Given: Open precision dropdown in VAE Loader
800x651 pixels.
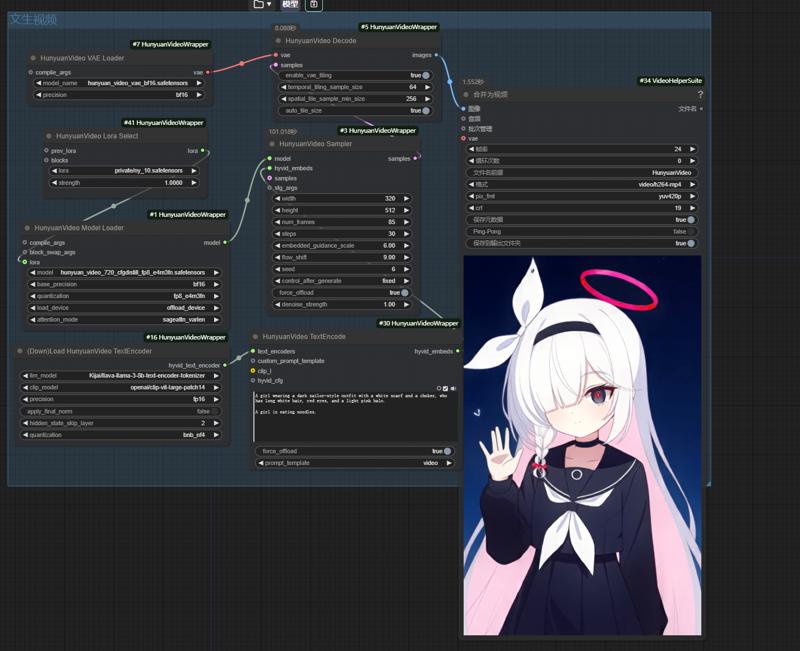Looking at the screenshot, I should coord(118,95).
